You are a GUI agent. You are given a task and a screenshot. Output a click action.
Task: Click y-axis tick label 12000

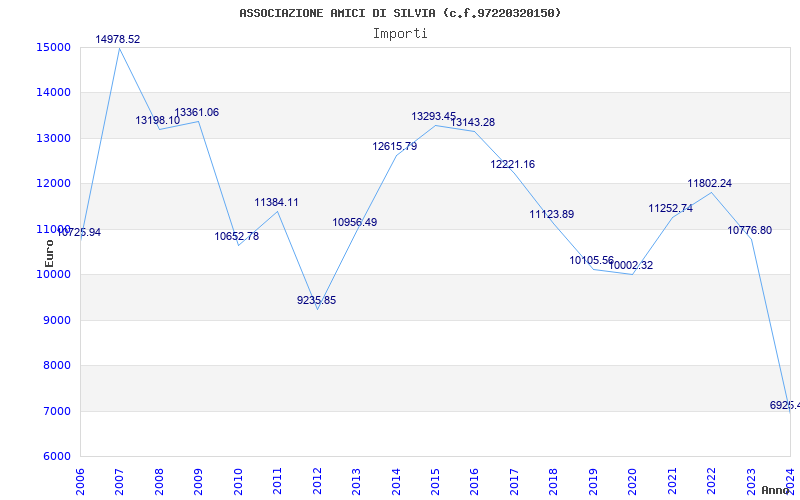pyautogui.click(x=53, y=184)
